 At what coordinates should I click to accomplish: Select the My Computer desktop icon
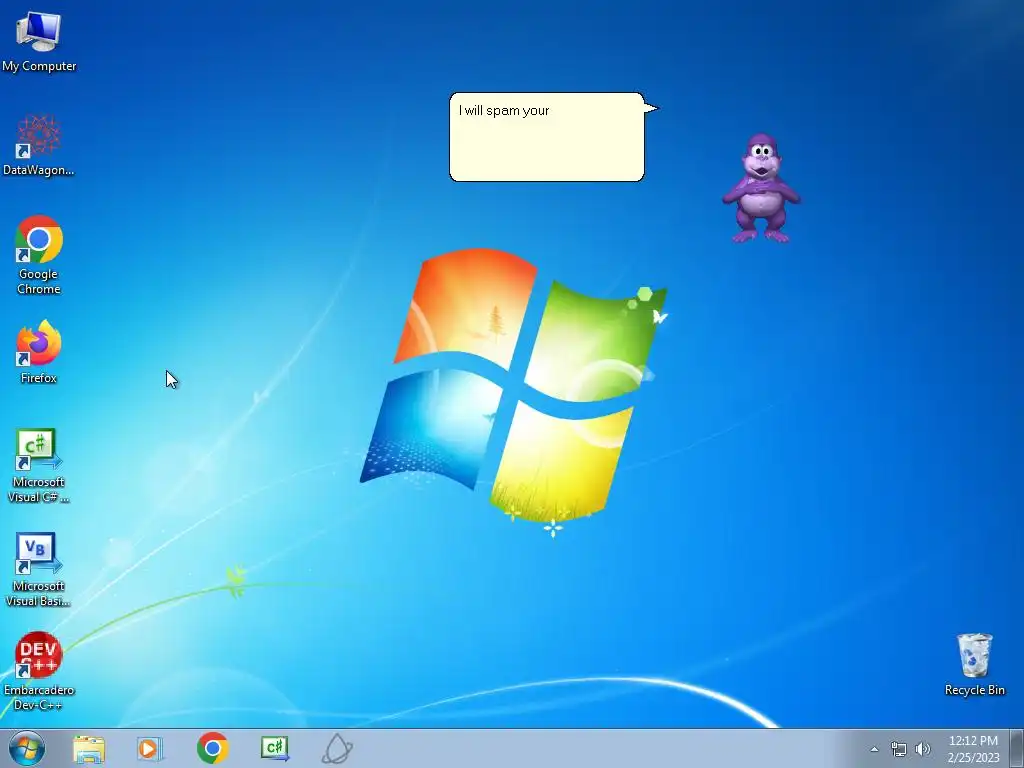point(39,42)
